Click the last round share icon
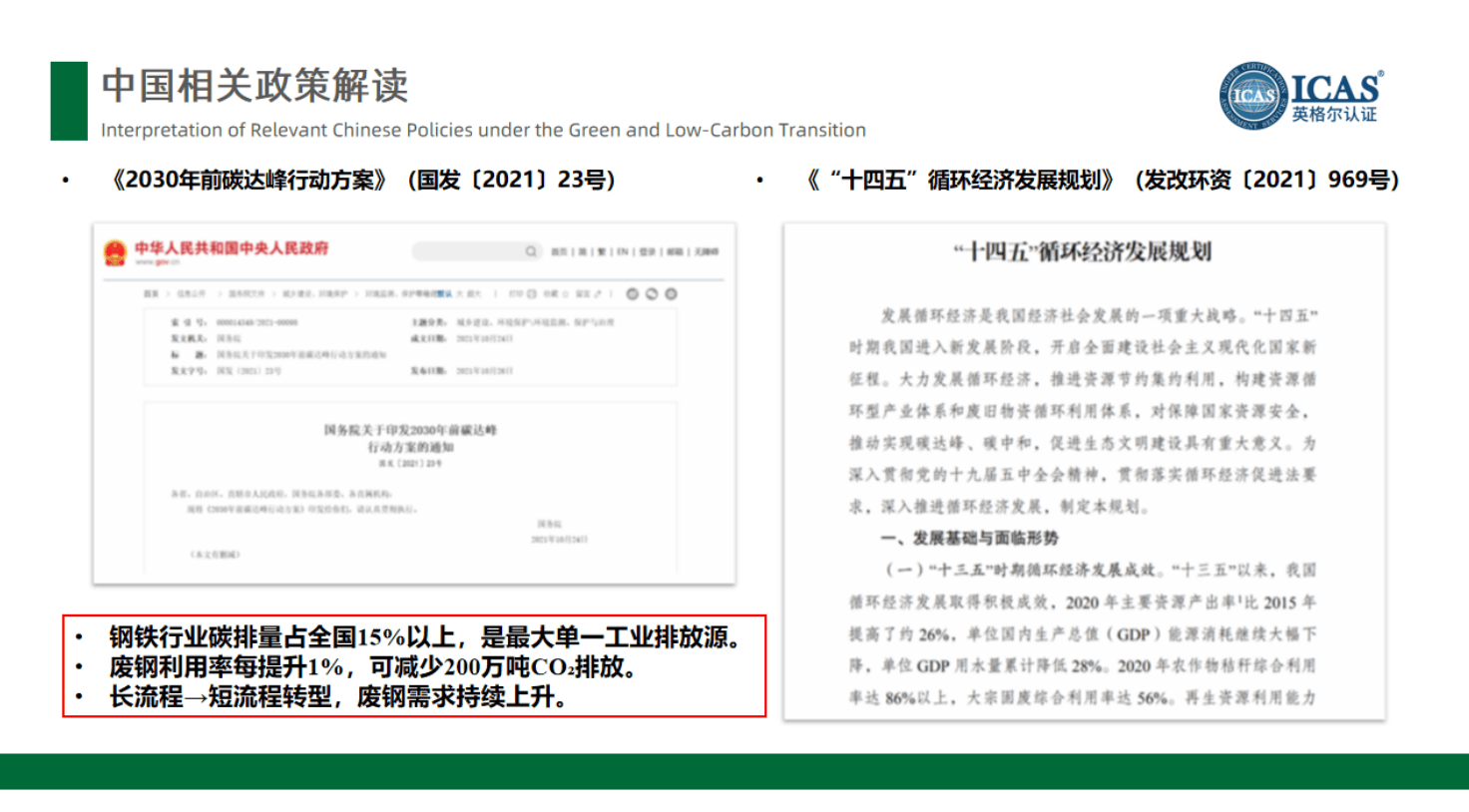The image size is (1469, 812). pos(671,294)
